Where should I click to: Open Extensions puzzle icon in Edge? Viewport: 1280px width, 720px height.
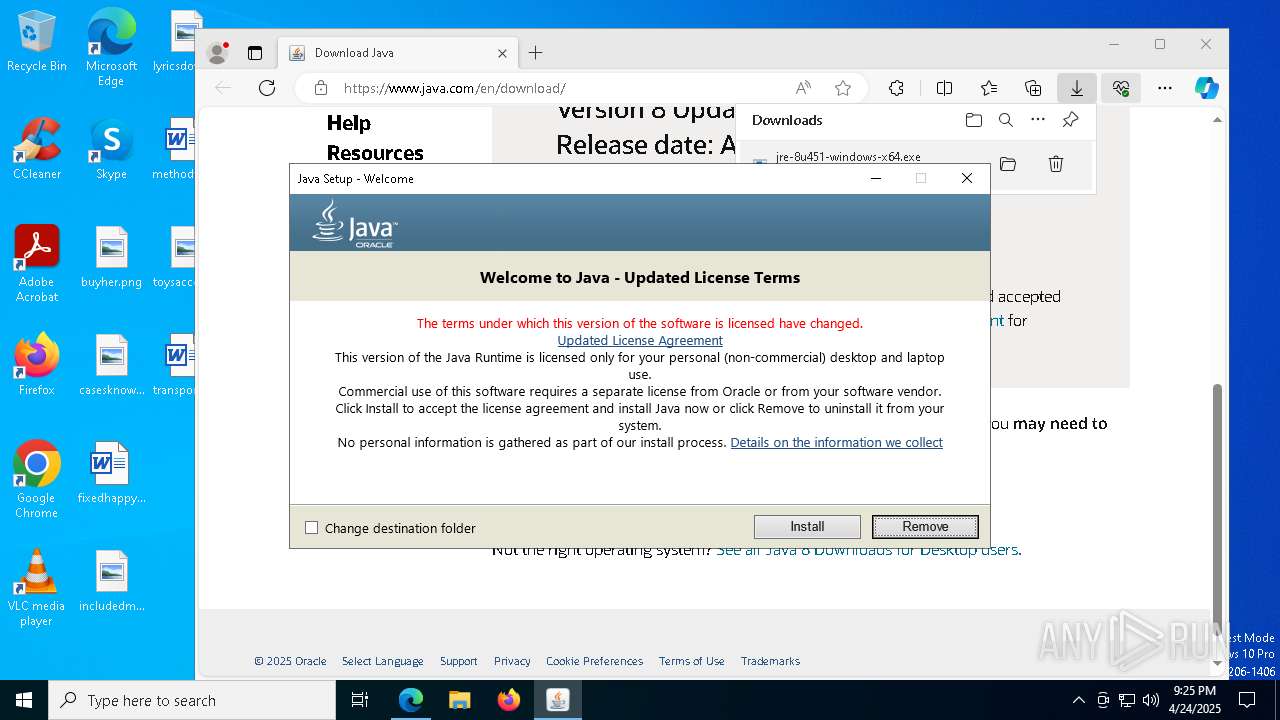(x=896, y=88)
